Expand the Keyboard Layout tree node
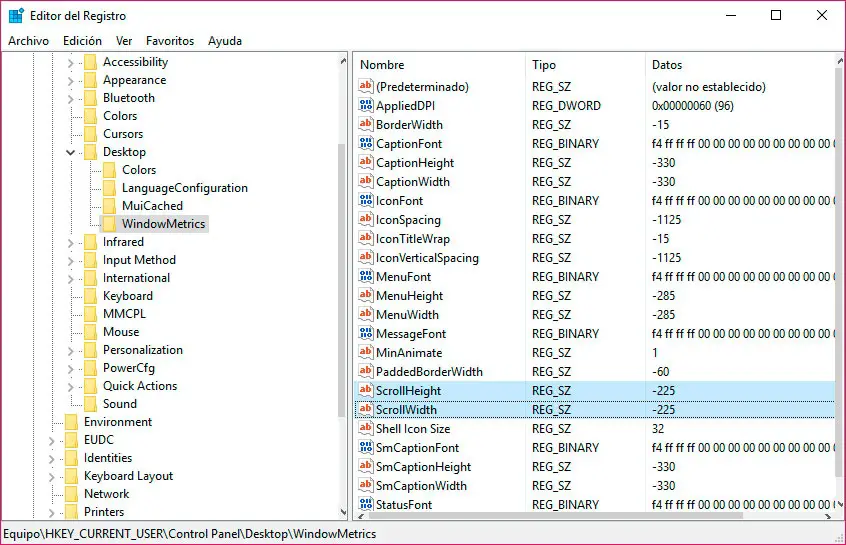The height and width of the screenshot is (545, 846). pyautogui.click(x=51, y=477)
